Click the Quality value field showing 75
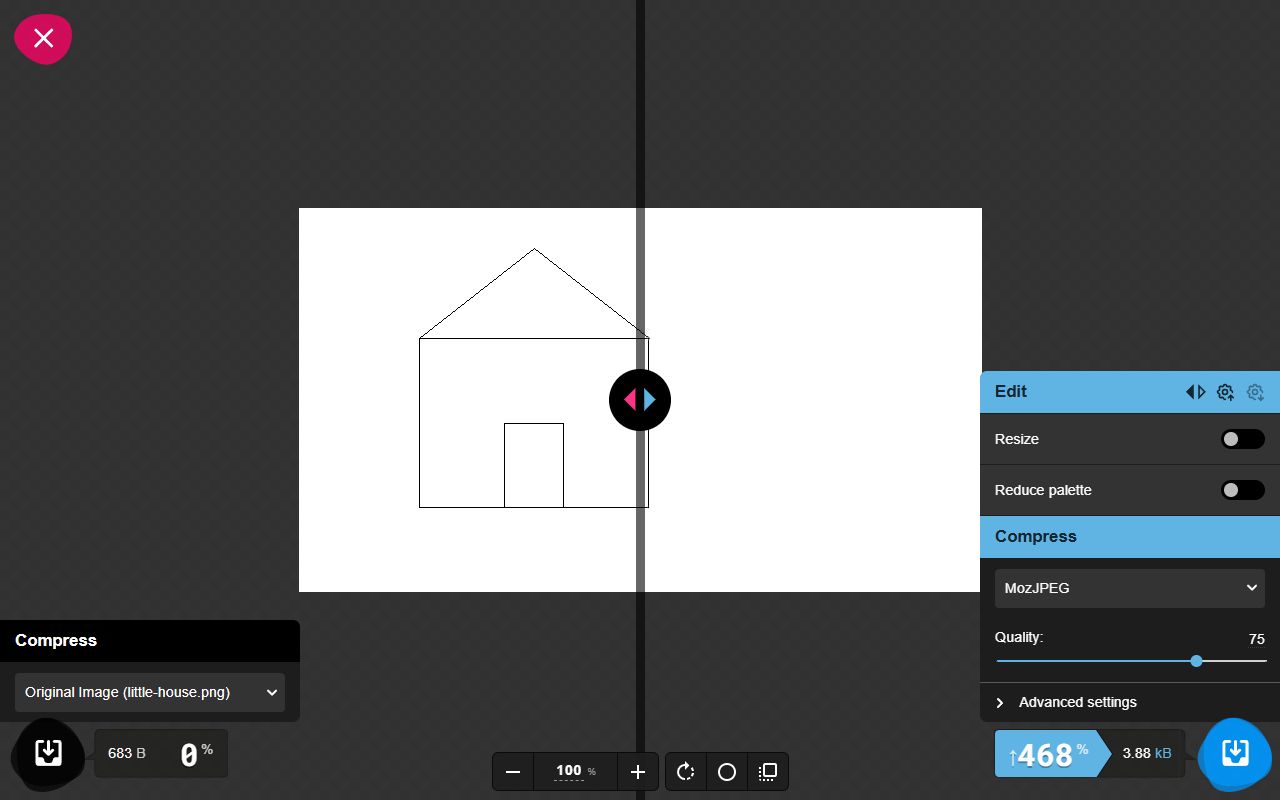The width and height of the screenshot is (1280, 800). 1254,639
